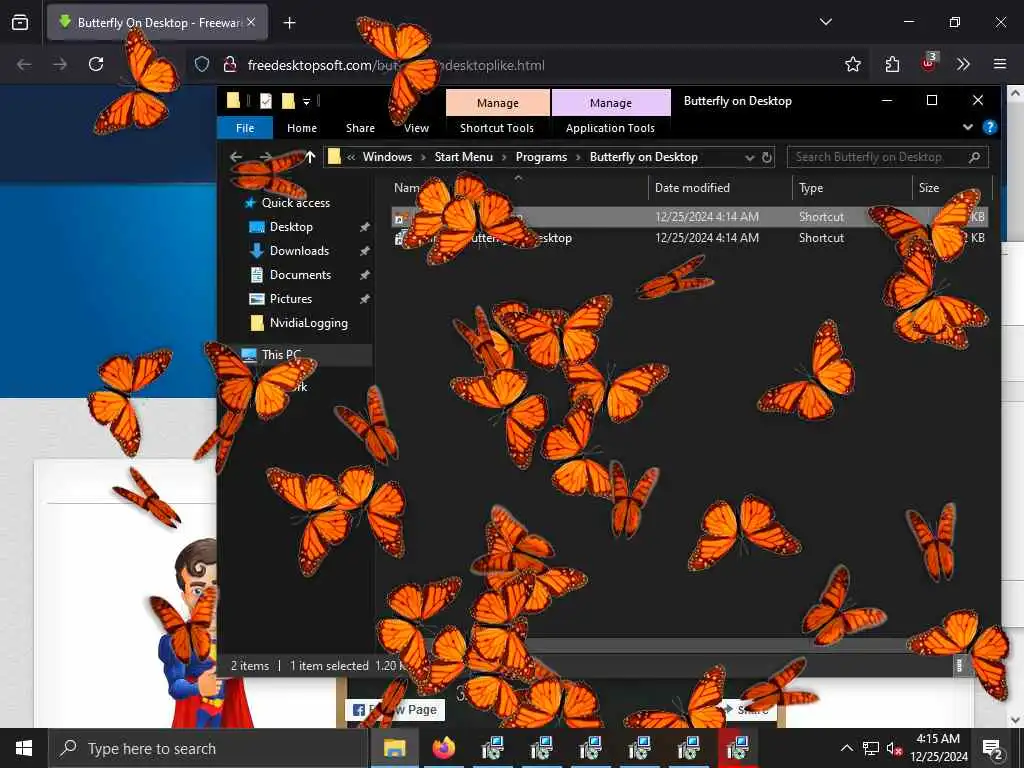
Task: Open Firefox View from top-left icon
Action: [x=20, y=22]
